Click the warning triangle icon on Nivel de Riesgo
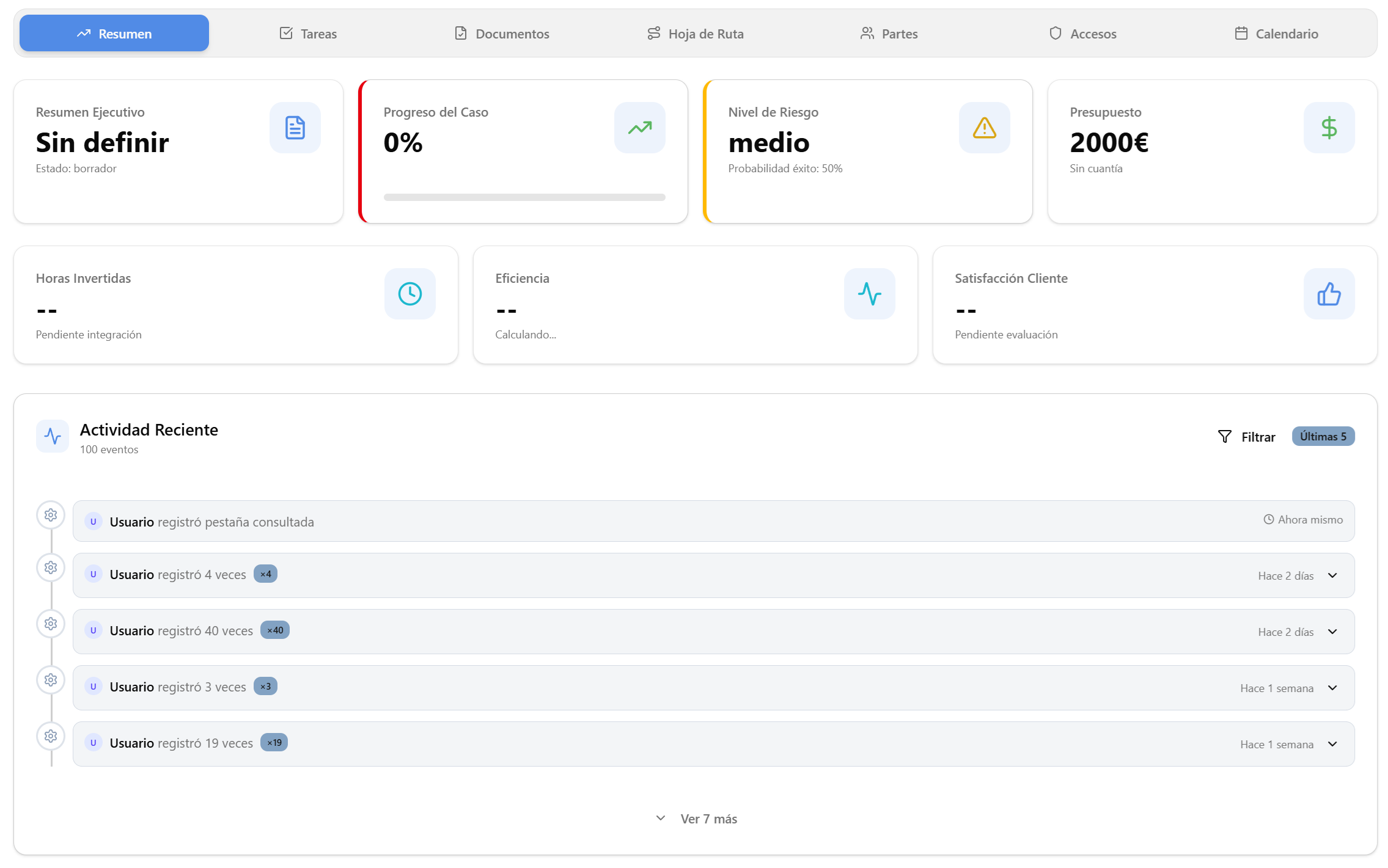This screenshot has height=868, width=1388. pyautogui.click(x=984, y=127)
